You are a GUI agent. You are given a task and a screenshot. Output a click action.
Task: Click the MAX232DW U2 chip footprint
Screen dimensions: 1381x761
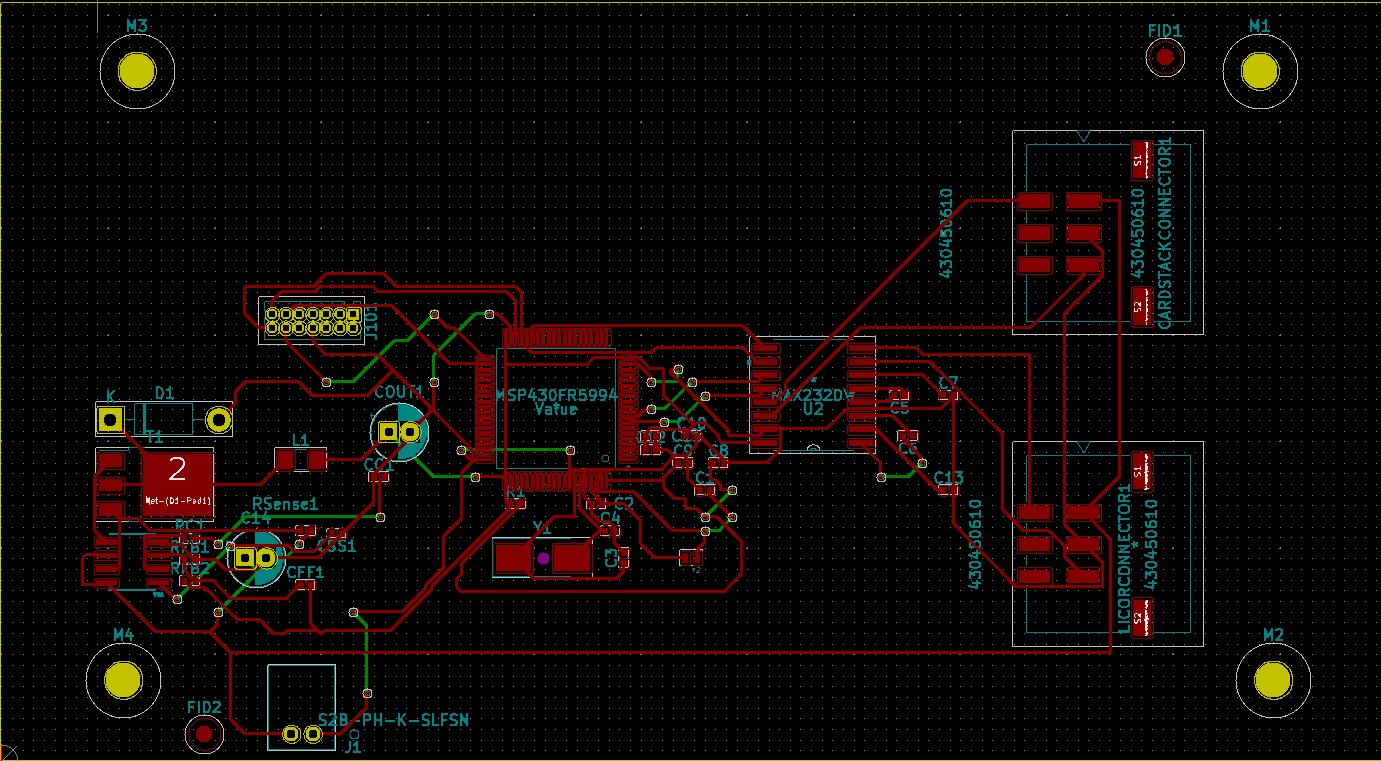(812, 396)
